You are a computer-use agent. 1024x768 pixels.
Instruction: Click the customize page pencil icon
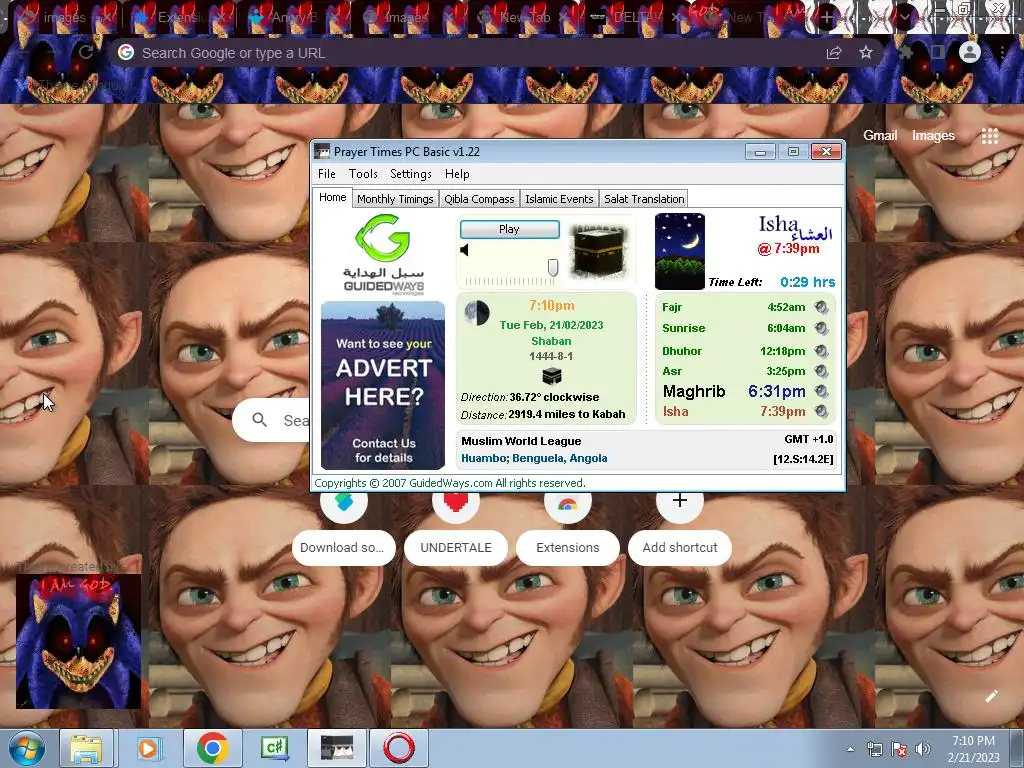tap(992, 696)
